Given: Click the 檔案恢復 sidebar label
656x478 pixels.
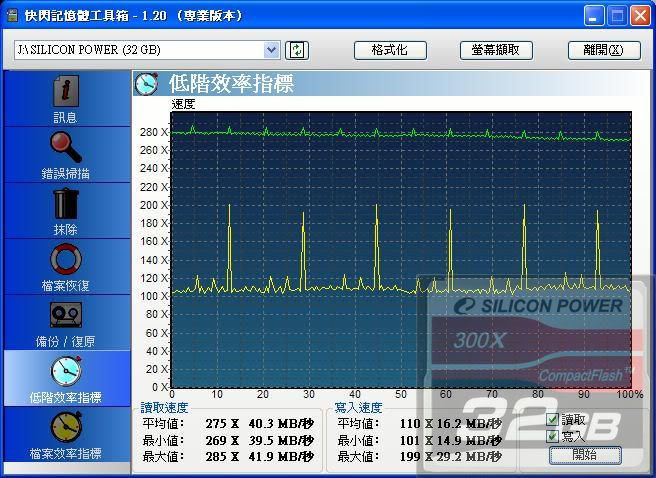Looking at the screenshot, I should (66, 286).
